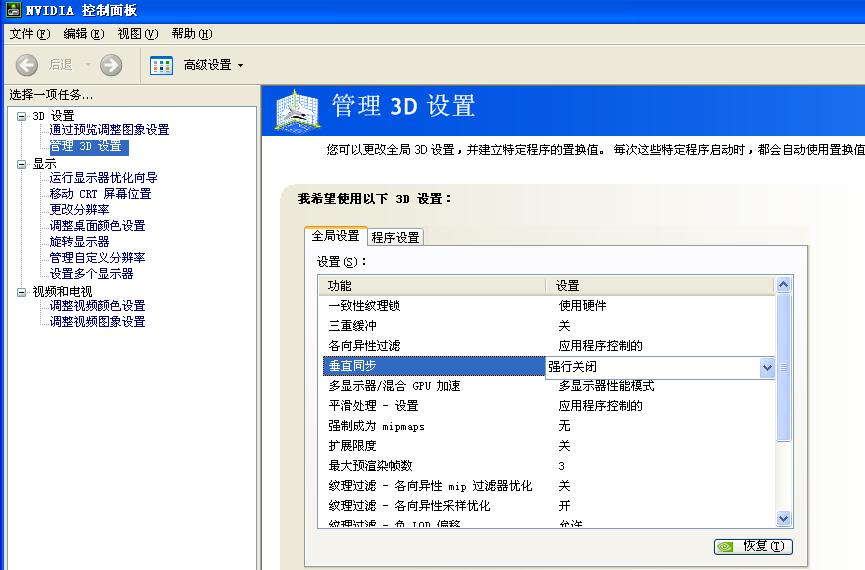The width and height of the screenshot is (865, 570).
Task: Open the 文件(F) menu
Action: coord(30,34)
